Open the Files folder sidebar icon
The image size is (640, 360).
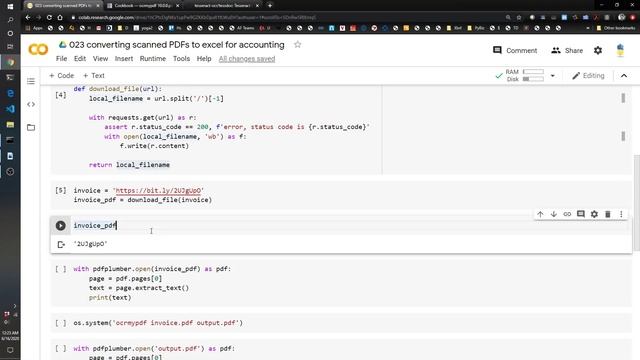[31, 127]
